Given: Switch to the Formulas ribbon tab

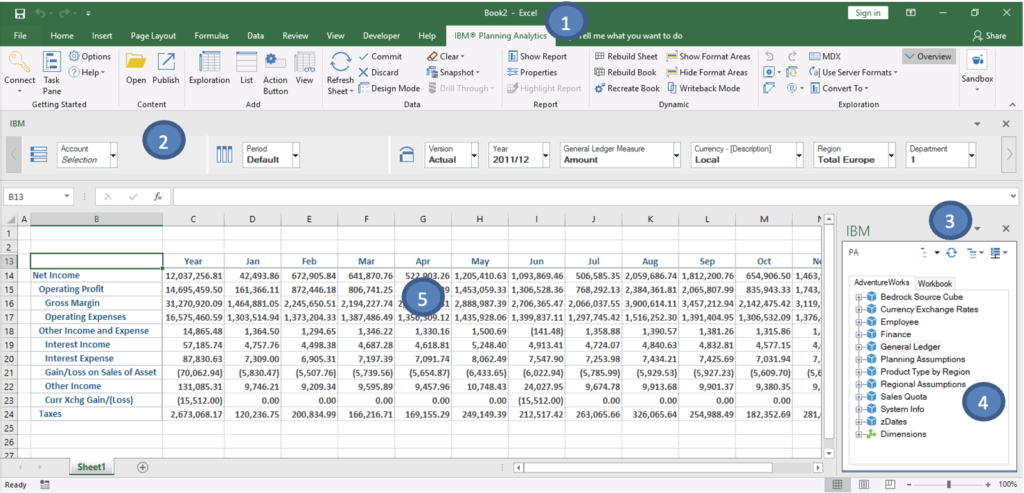Looking at the screenshot, I should click(212, 35).
